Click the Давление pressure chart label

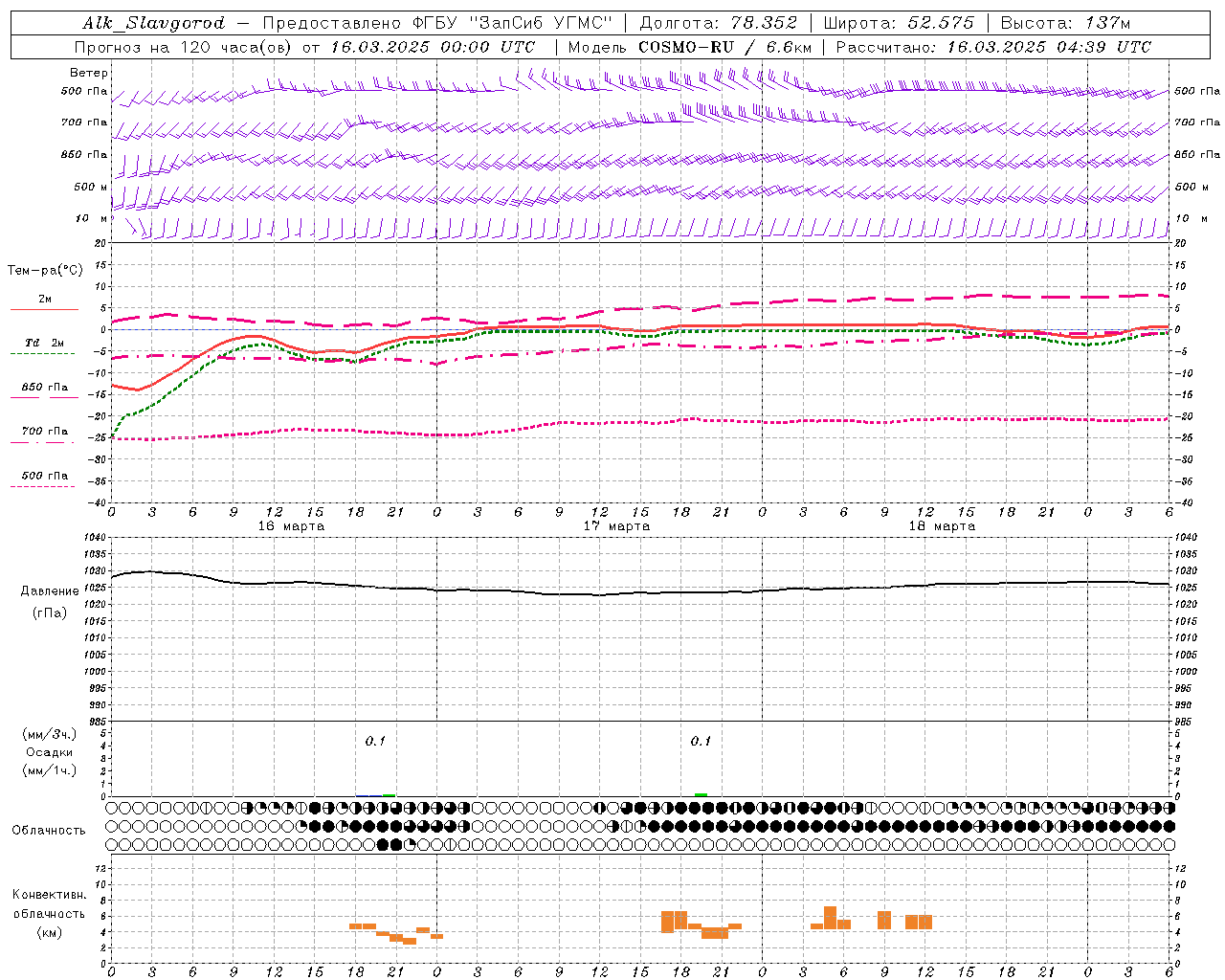49,591
